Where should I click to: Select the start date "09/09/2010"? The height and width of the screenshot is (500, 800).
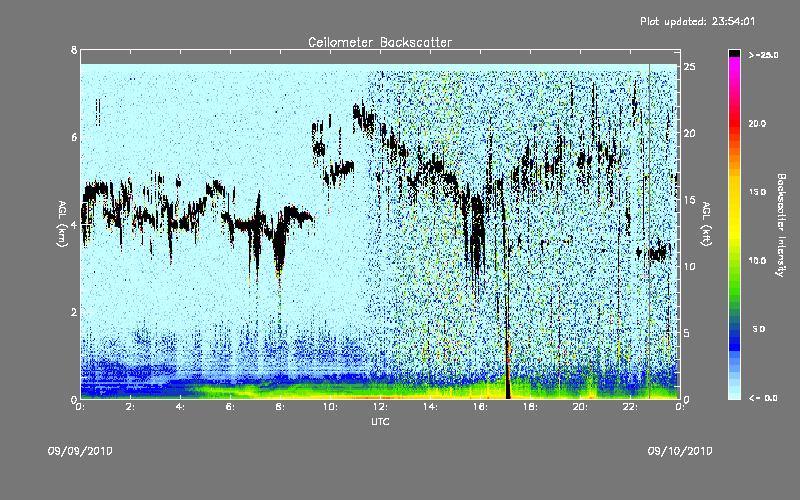click(x=80, y=451)
